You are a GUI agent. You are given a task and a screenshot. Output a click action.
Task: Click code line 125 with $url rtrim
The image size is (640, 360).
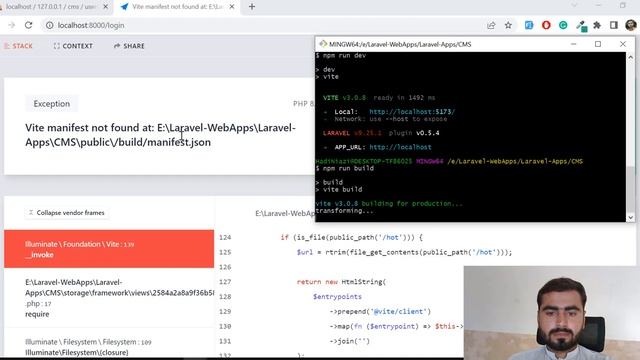[404, 252]
